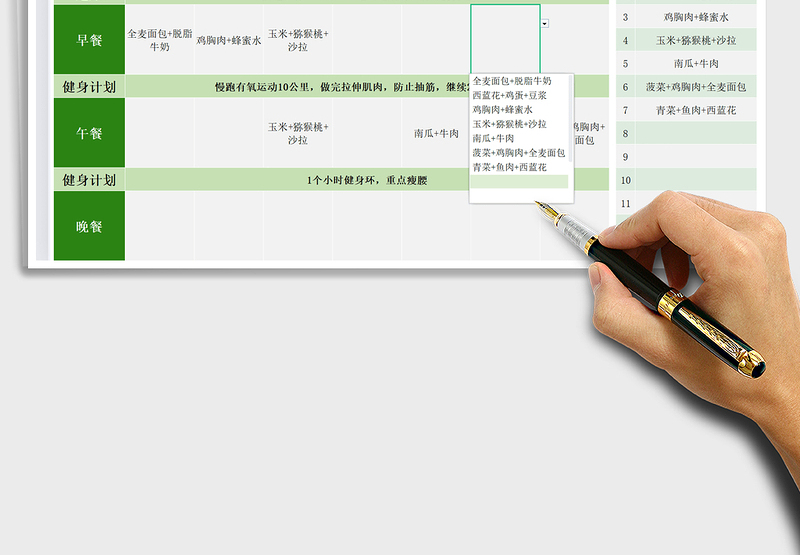Click the empty food cell in numbered row 8
The image size is (800, 555).
[x=696, y=134]
